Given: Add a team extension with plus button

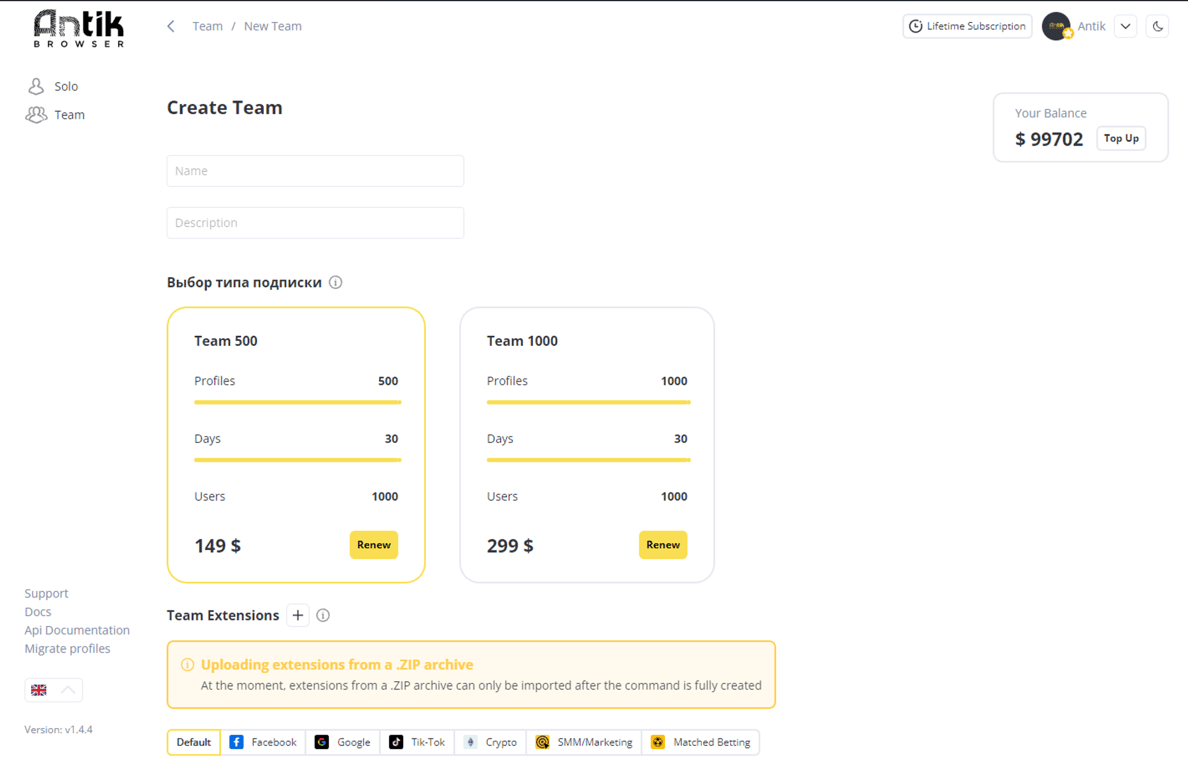Looking at the screenshot, I should 298,615.
